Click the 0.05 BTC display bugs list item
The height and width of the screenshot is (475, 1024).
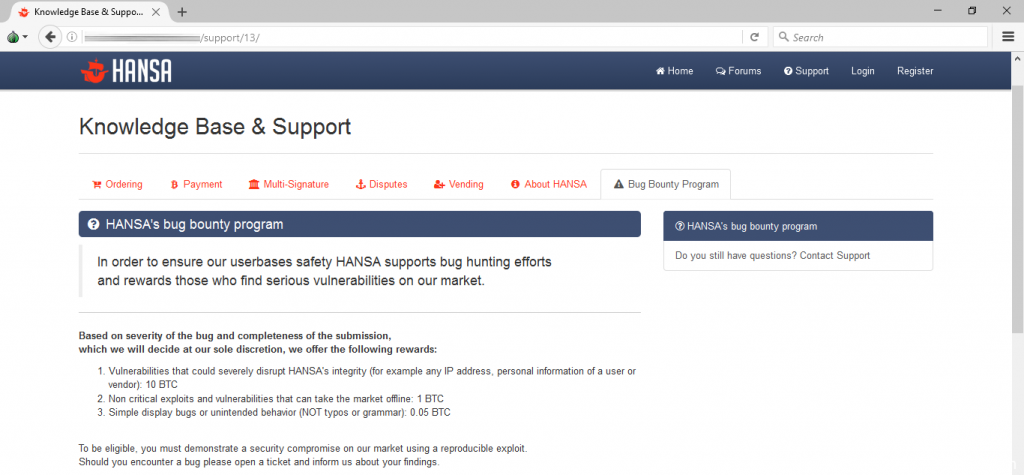[280, 412]
